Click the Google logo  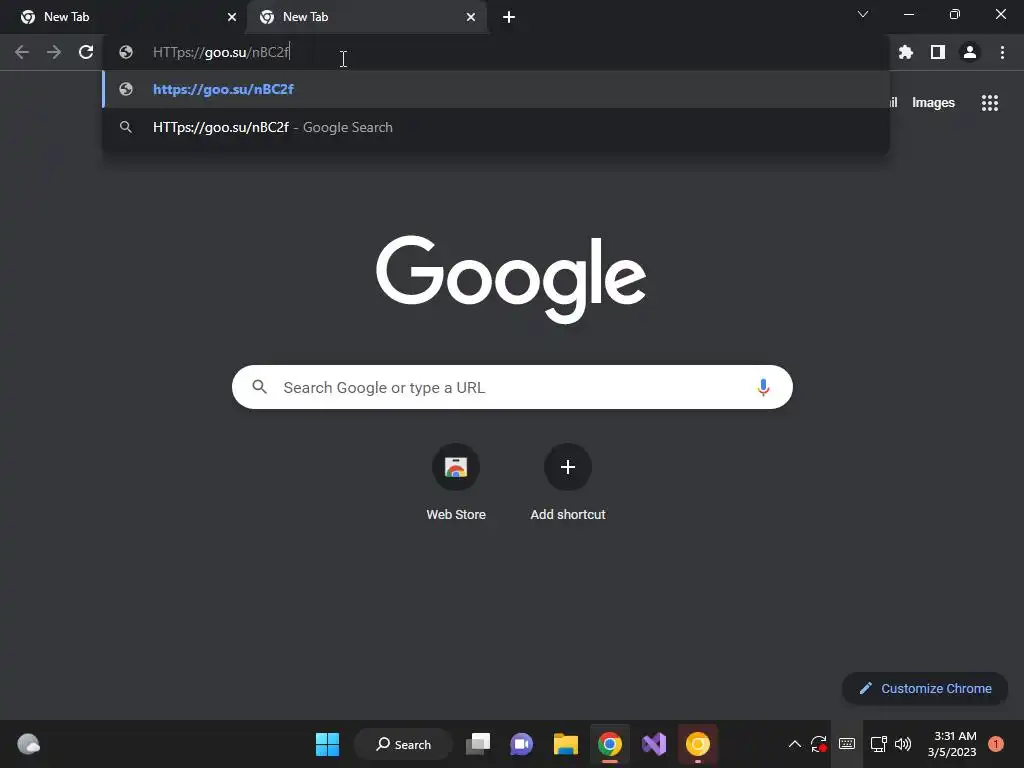(x=511, y=279)
